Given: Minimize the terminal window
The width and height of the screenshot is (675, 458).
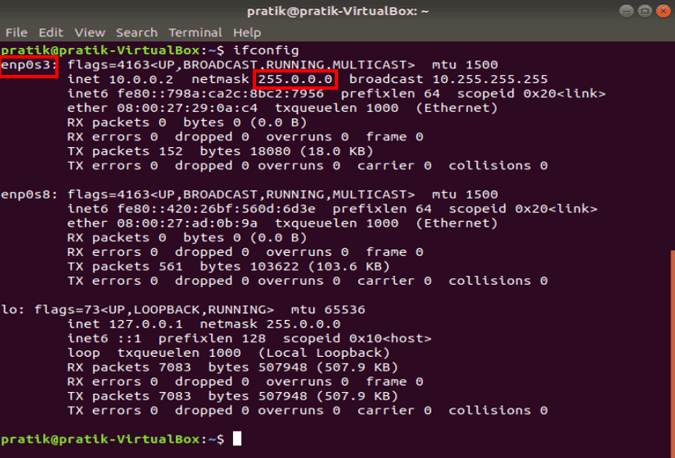Looking at the screenshot, I should [626, 11].
